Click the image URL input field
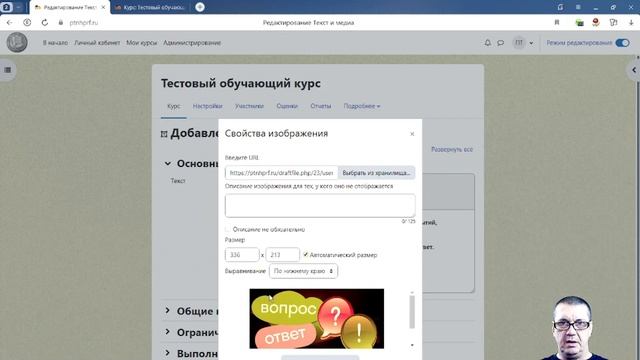 (281, 173)
